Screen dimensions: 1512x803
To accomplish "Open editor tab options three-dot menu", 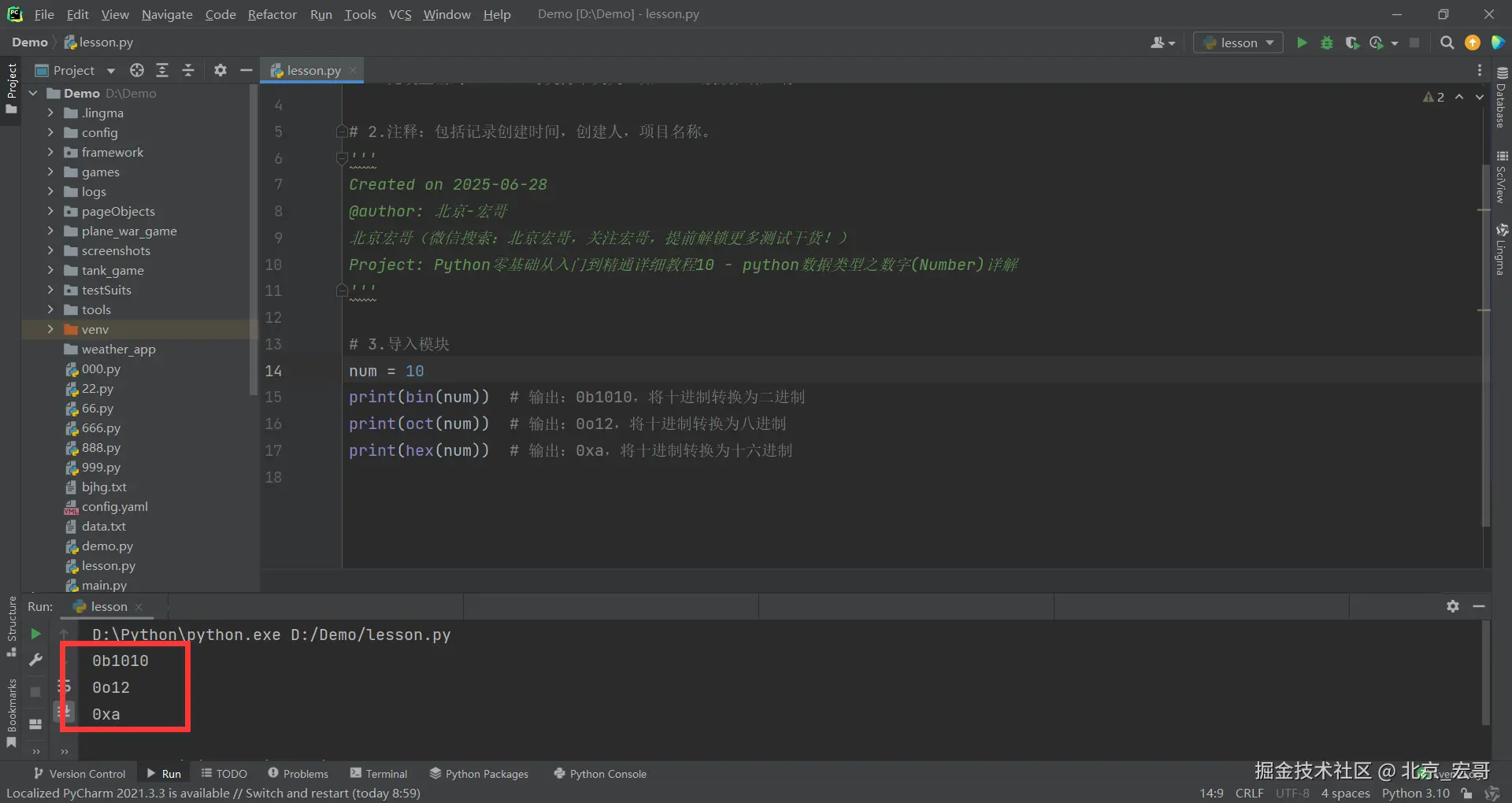I will (1480, 70).
